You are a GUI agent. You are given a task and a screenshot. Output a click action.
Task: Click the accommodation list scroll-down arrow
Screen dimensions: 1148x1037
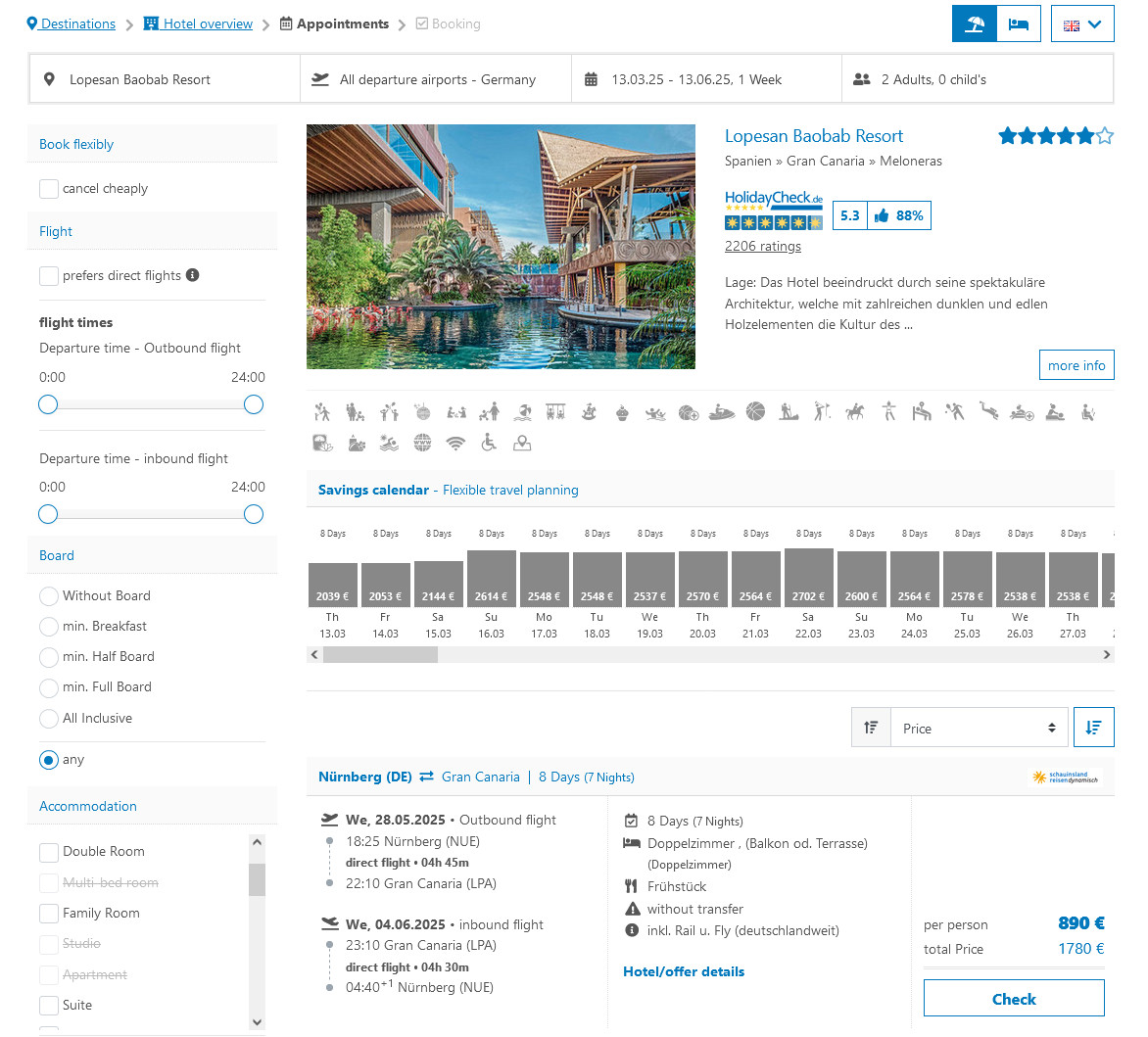coord(257,1021)
